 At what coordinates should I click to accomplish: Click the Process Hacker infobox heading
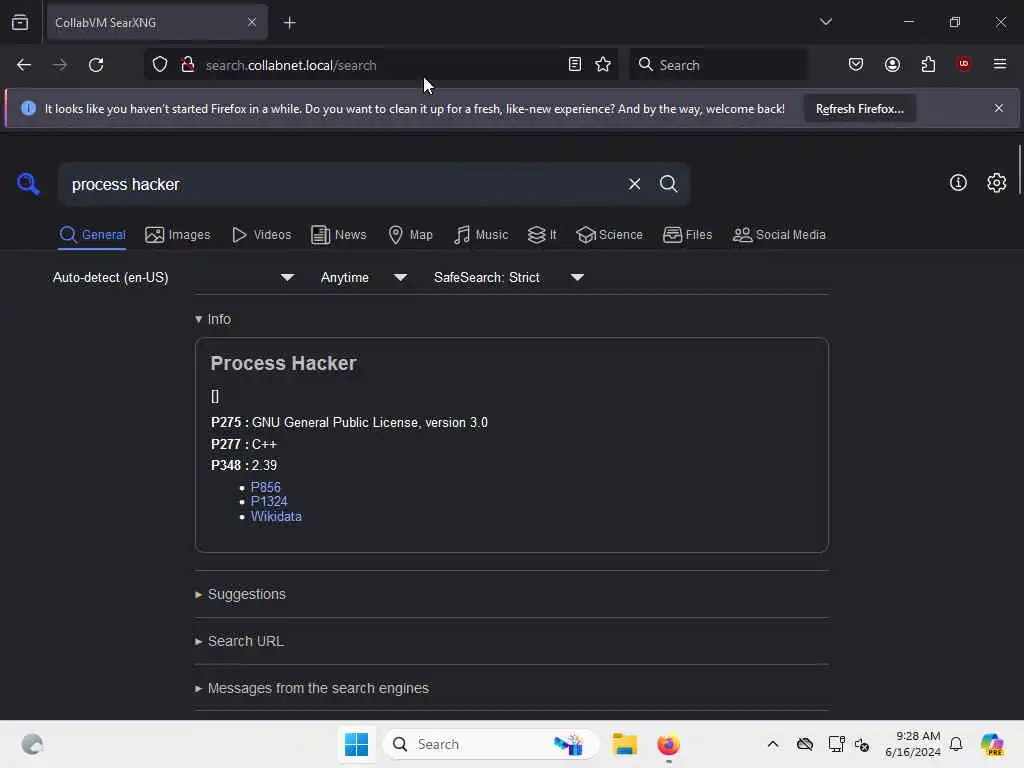[x=283, y=363]
